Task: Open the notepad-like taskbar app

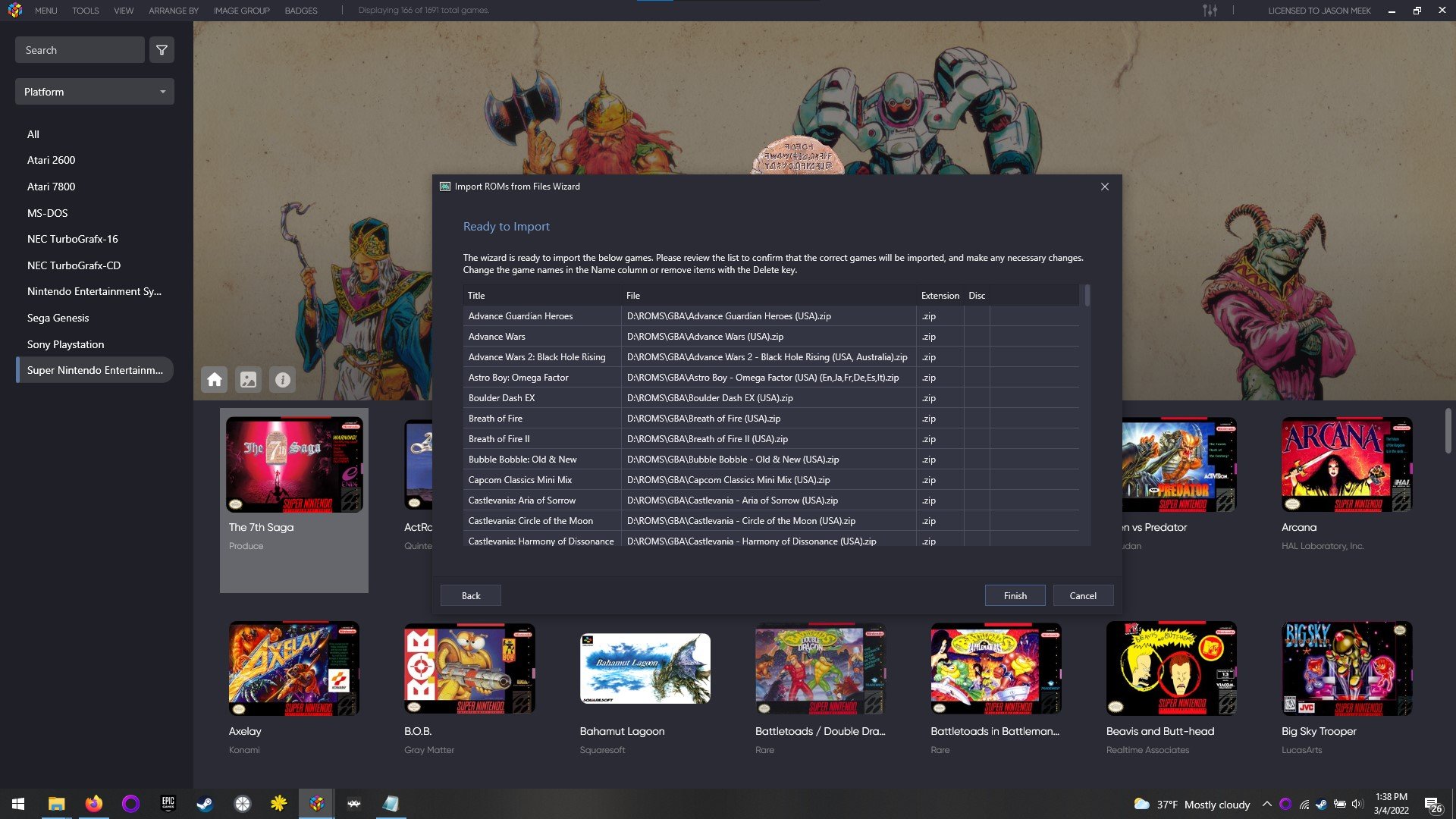Action: 391,804
